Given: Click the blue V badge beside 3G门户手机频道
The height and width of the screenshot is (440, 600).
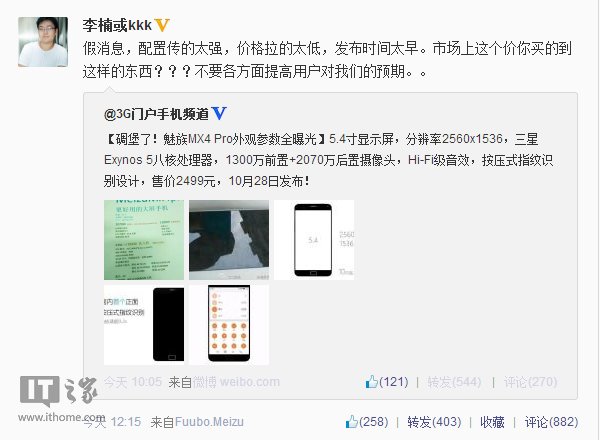Looking at the screenshot, I should point(219,114).
